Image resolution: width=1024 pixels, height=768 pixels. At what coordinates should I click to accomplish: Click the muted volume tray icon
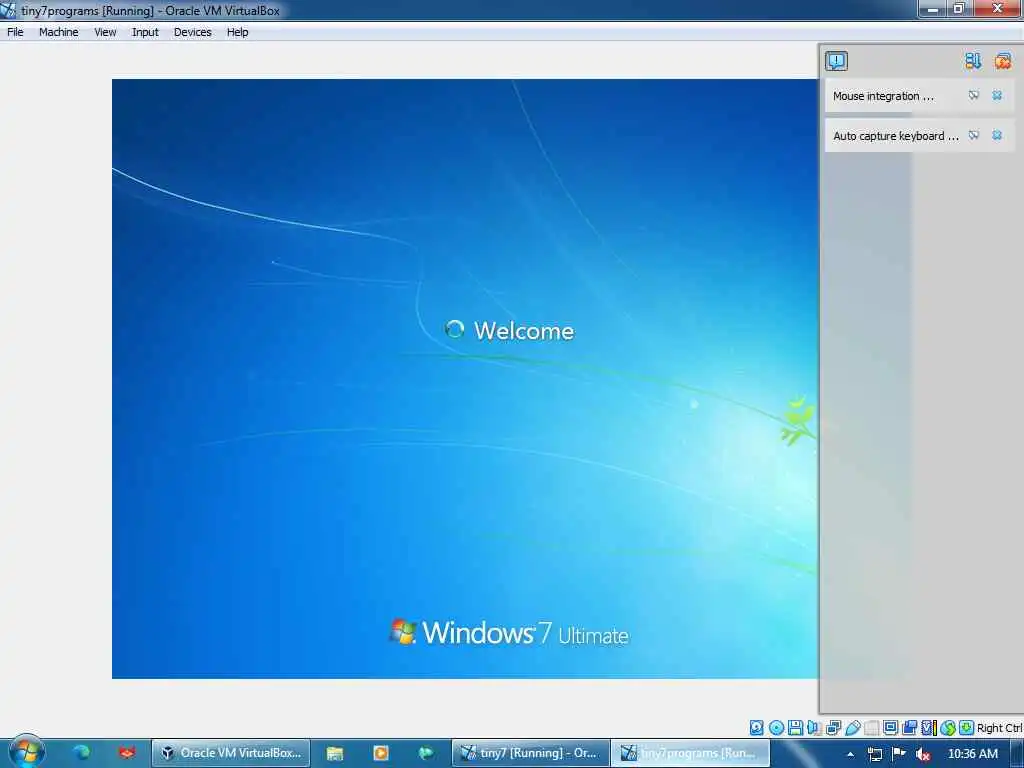[922, 754]
